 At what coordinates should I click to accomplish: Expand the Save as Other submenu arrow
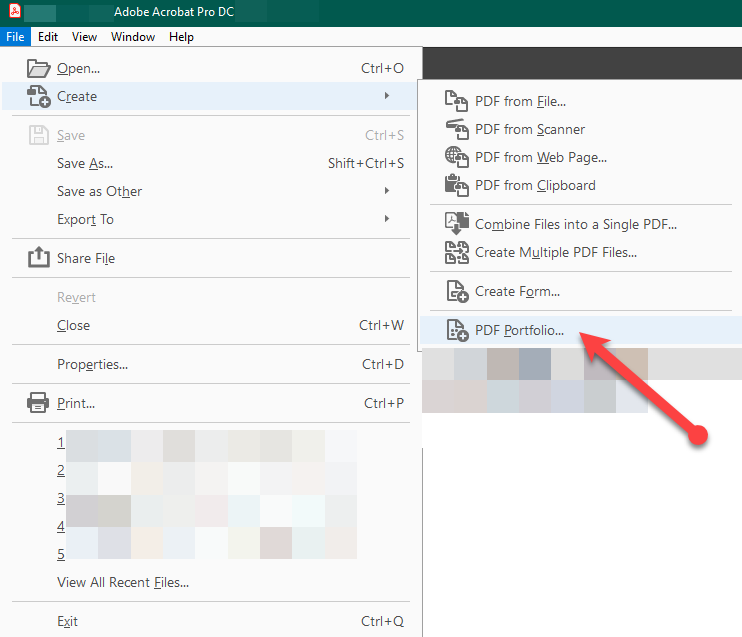coord(387,191)
